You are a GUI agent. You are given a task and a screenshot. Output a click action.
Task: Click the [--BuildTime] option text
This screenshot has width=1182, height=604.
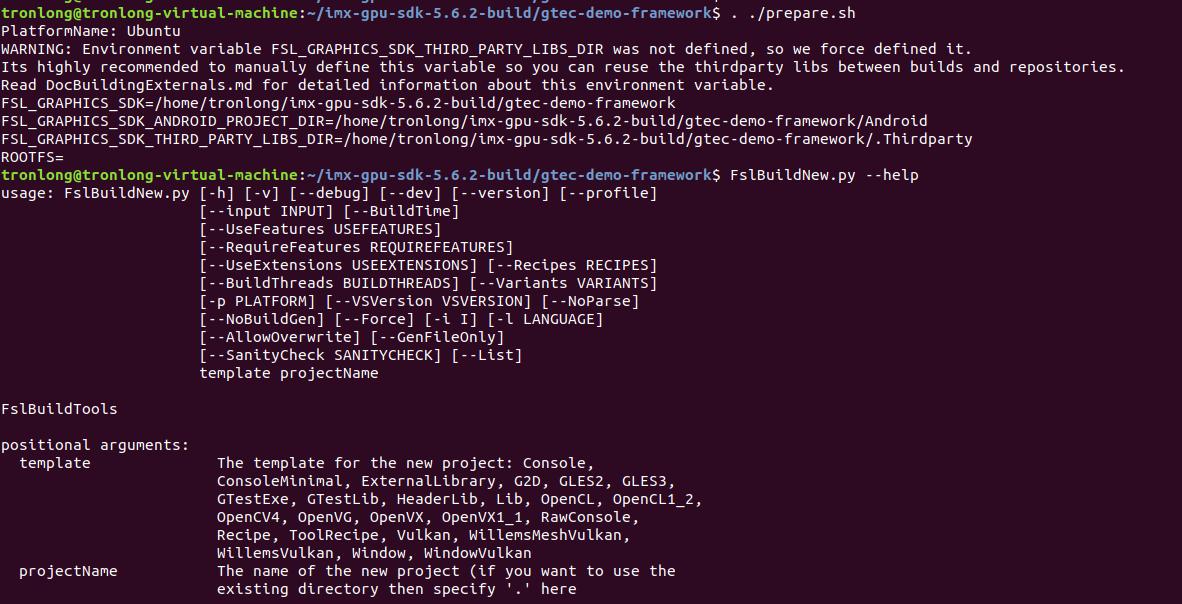click(401, 211)
